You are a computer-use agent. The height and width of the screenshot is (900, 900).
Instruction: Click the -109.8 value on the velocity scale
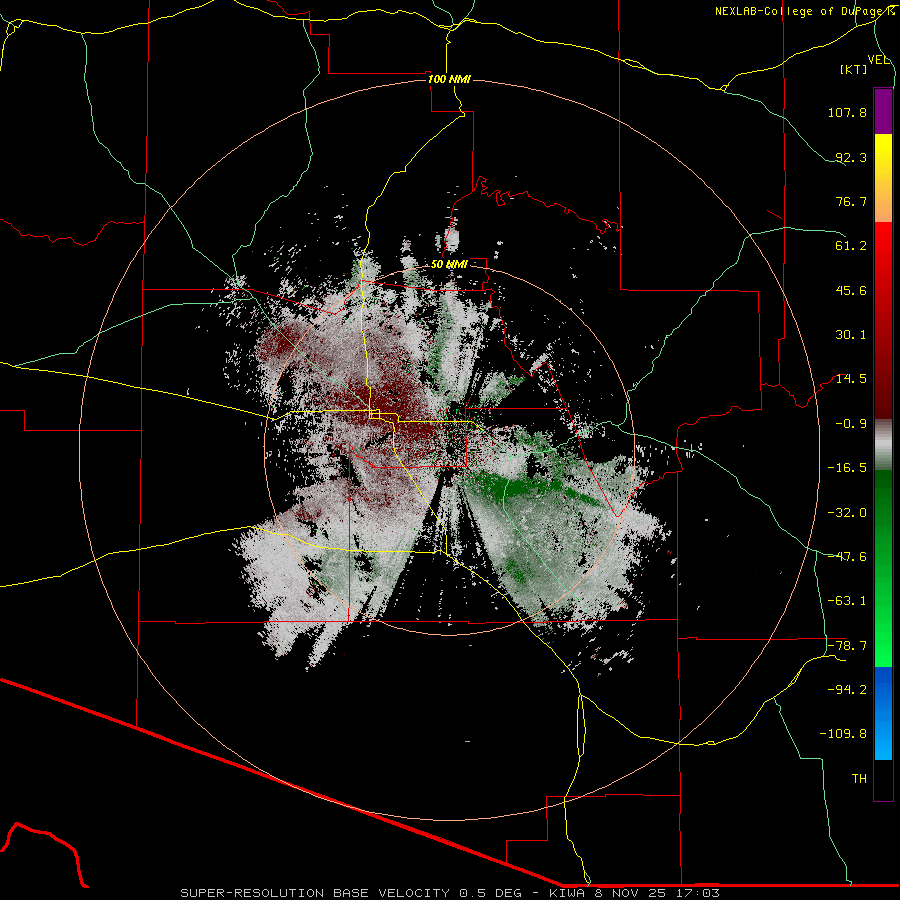point(844,734)
